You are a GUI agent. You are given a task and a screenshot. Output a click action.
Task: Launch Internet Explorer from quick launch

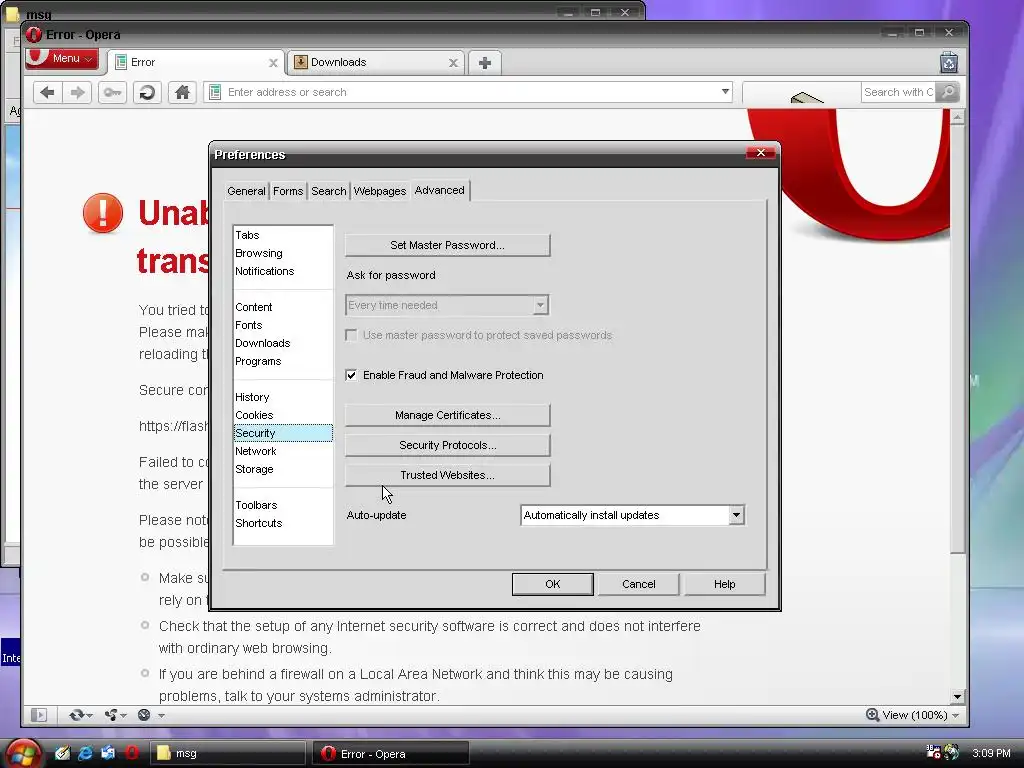pyautogui.click(x=86, y=753)
